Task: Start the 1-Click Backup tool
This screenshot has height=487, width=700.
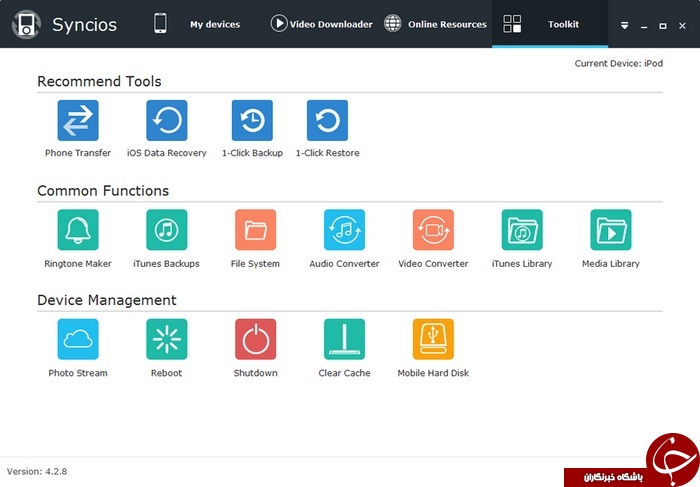Action: (x=252, y=120)
